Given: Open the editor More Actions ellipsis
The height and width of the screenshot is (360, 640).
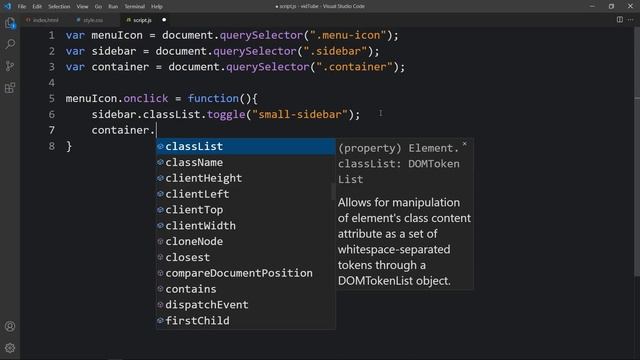Looking at the screenshot, I should 631,20.
